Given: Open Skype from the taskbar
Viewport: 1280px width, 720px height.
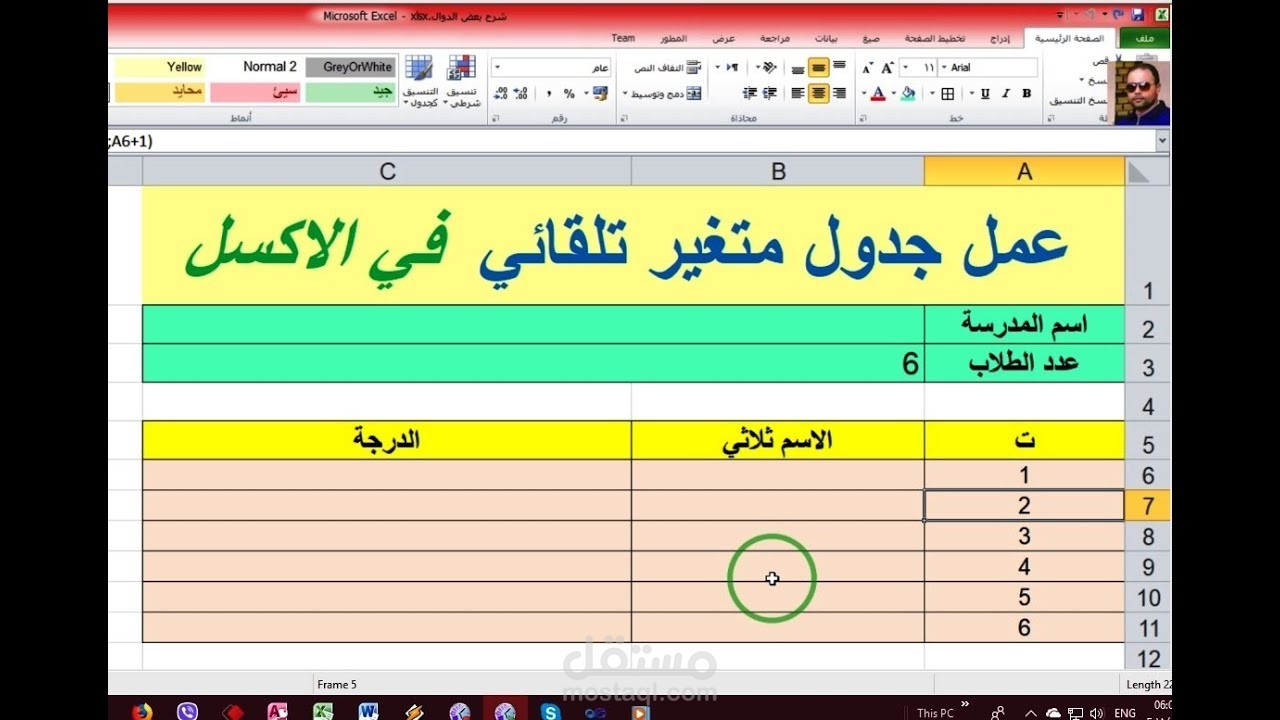Looking at the screenshot, I should coord(550,711).
